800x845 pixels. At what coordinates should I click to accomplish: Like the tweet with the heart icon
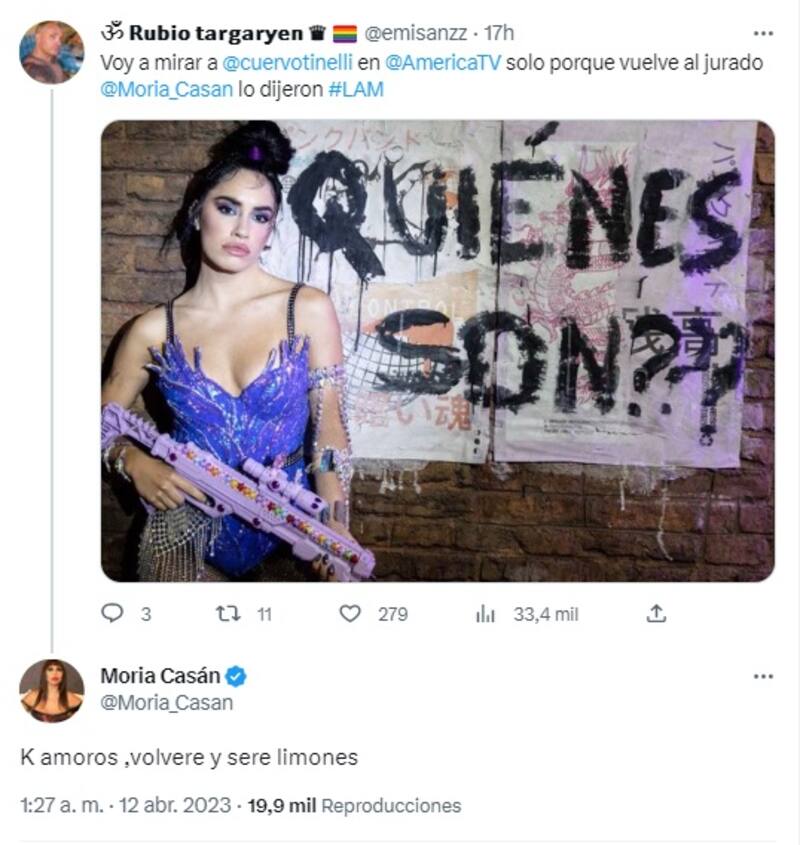350,613
